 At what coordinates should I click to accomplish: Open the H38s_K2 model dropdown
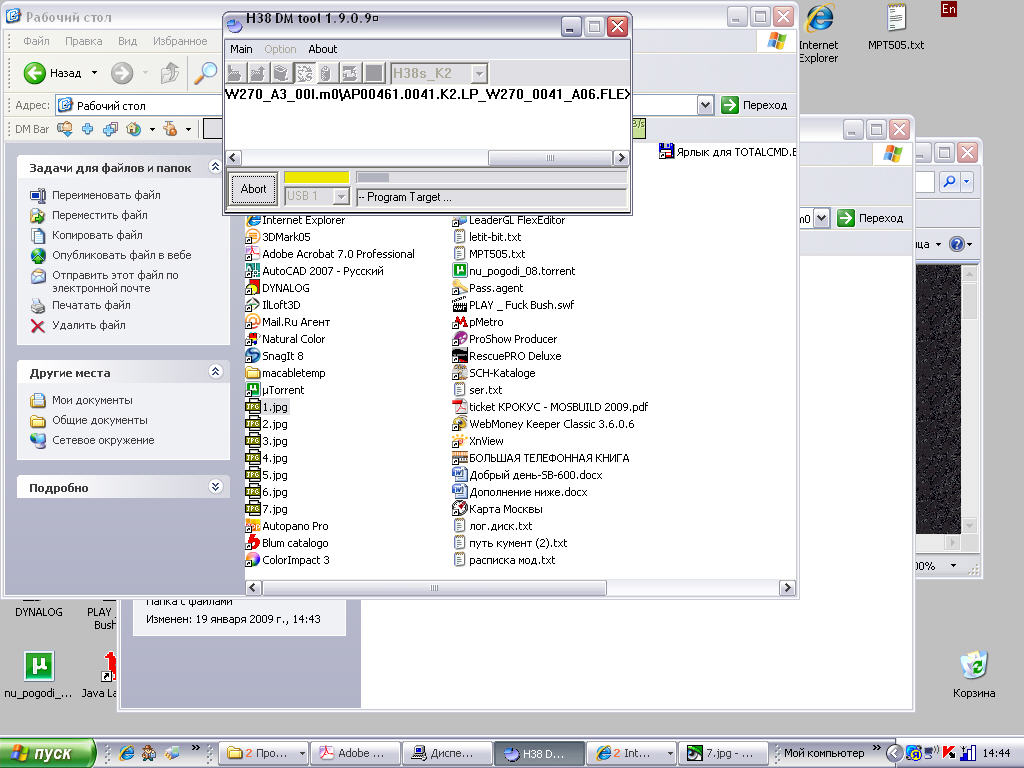479,73
